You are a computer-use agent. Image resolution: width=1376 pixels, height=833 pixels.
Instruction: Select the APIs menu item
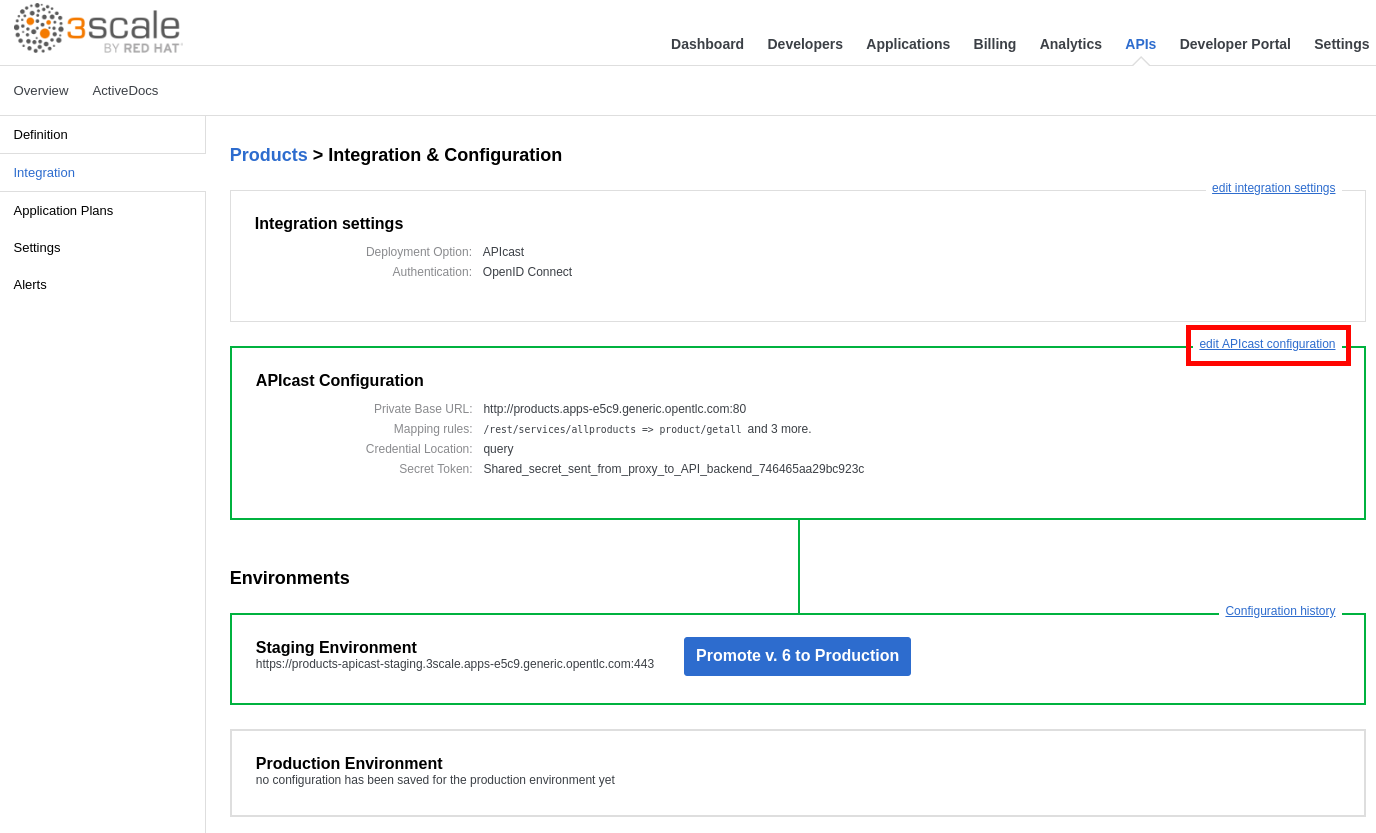tap(1140, 44)
